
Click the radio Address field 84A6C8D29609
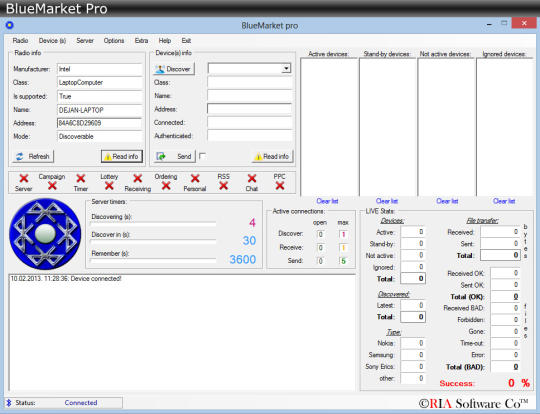[x=100, y=123]
